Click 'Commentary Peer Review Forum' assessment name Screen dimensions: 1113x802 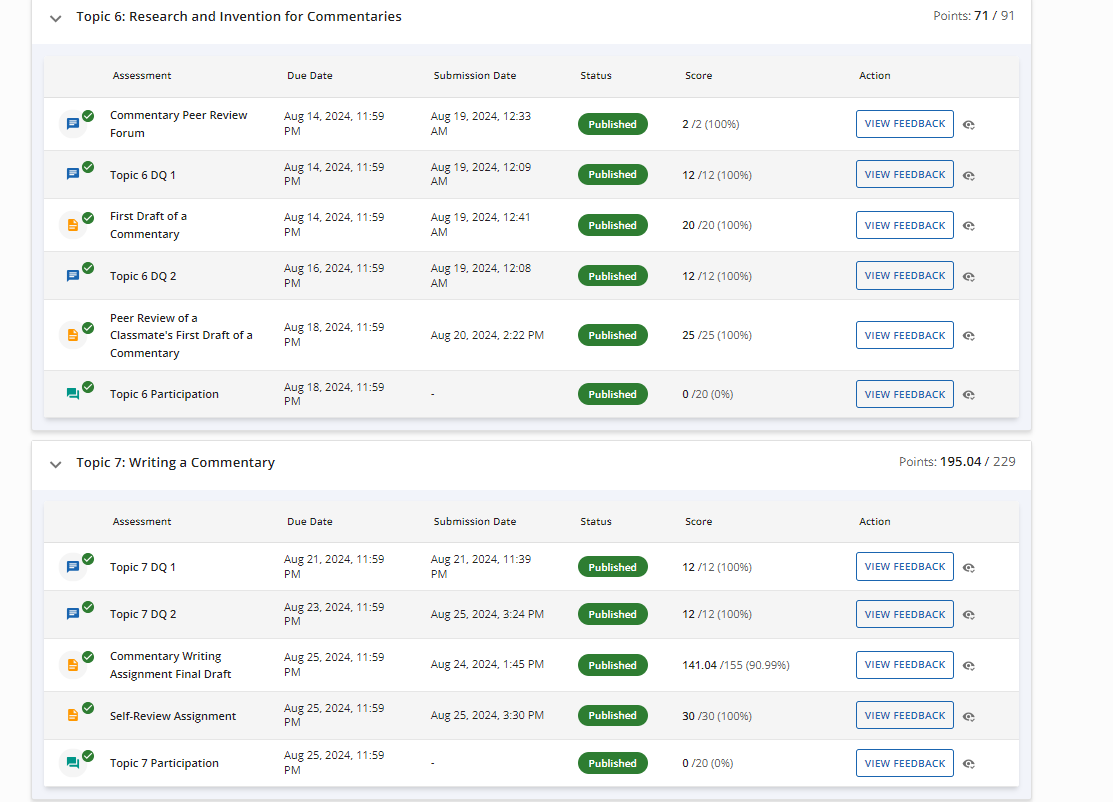[x=179, y=124]
